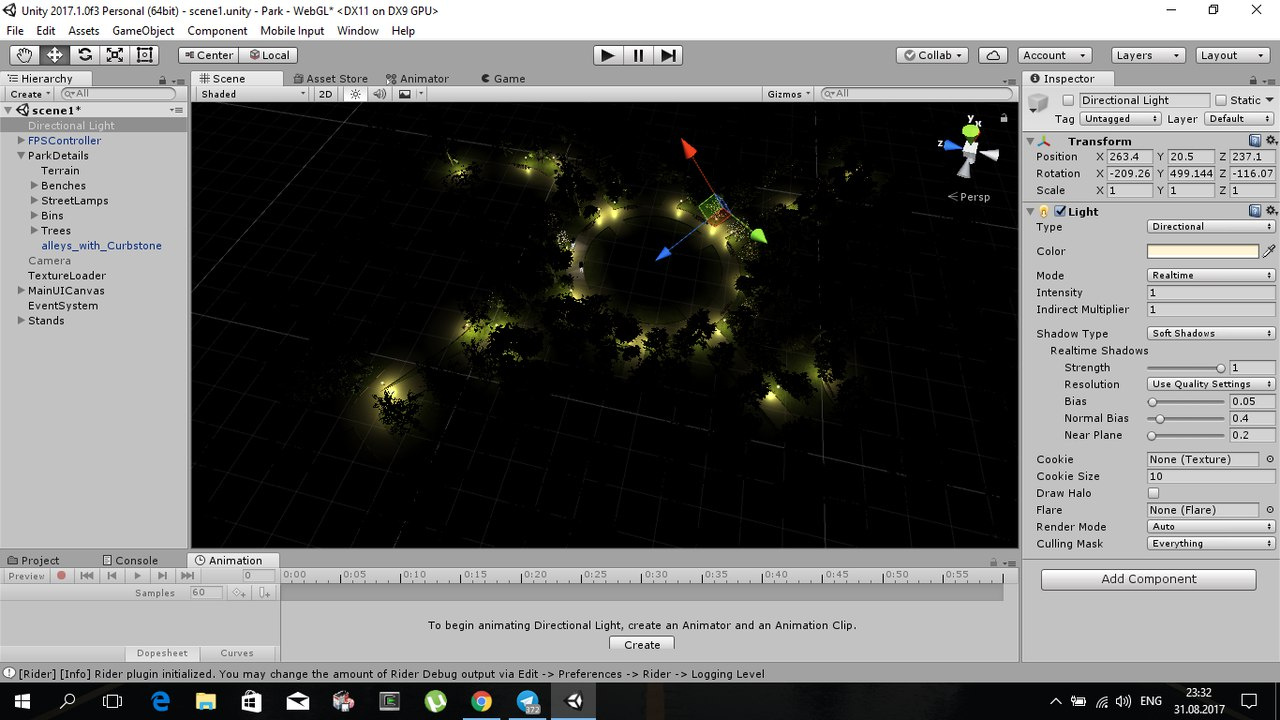Start Play mode
The image size is (1280, 720).
point(607,55)
